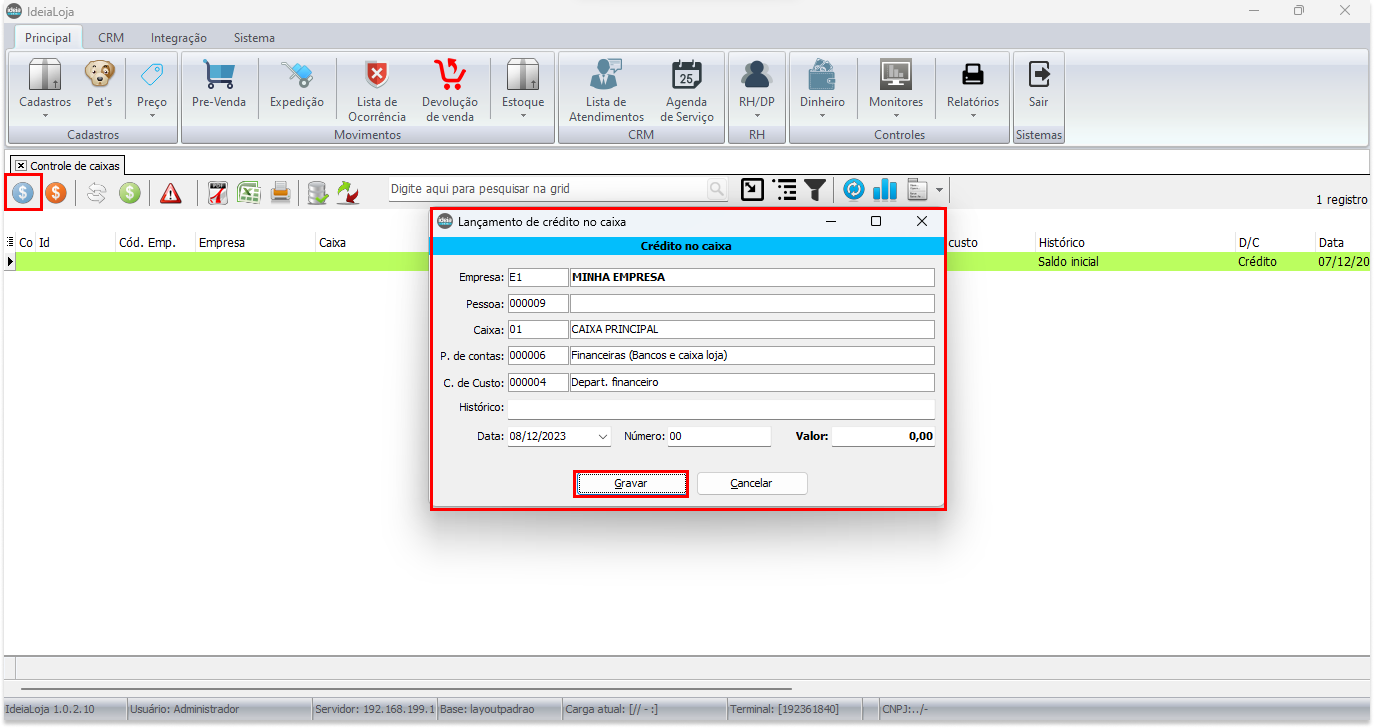
Task: Switch to the CRM ribbon tab
Action: 111,38
